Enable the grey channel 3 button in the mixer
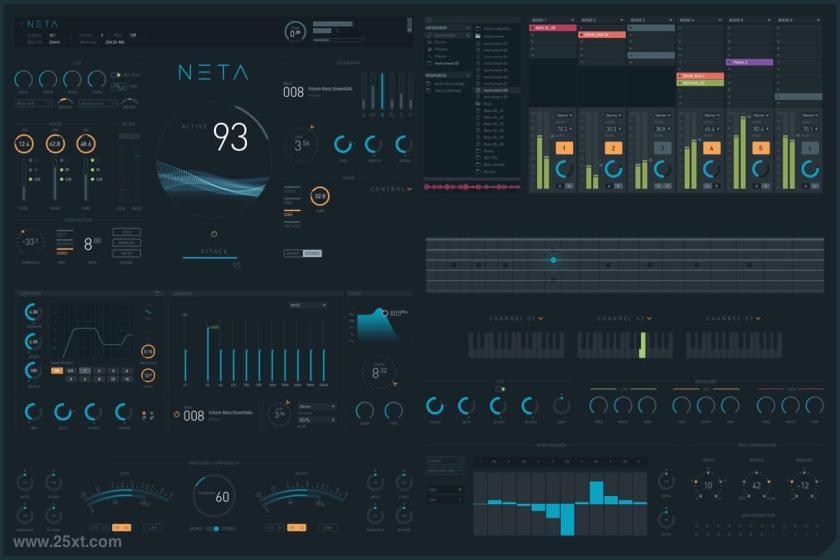The image size is (840, 560). pos(662,148)
